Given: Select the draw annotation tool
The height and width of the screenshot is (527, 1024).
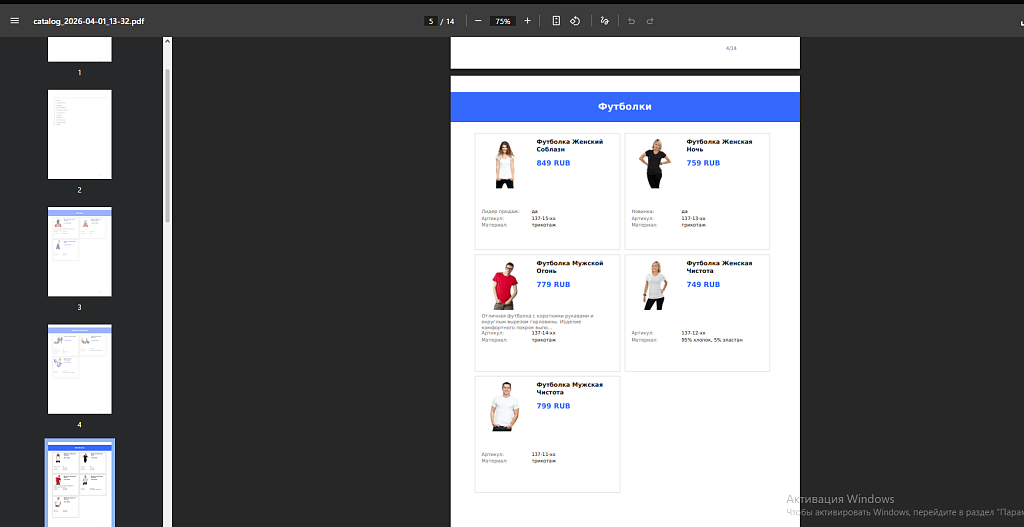Looking at the screenshot, I should click(604, 21).
